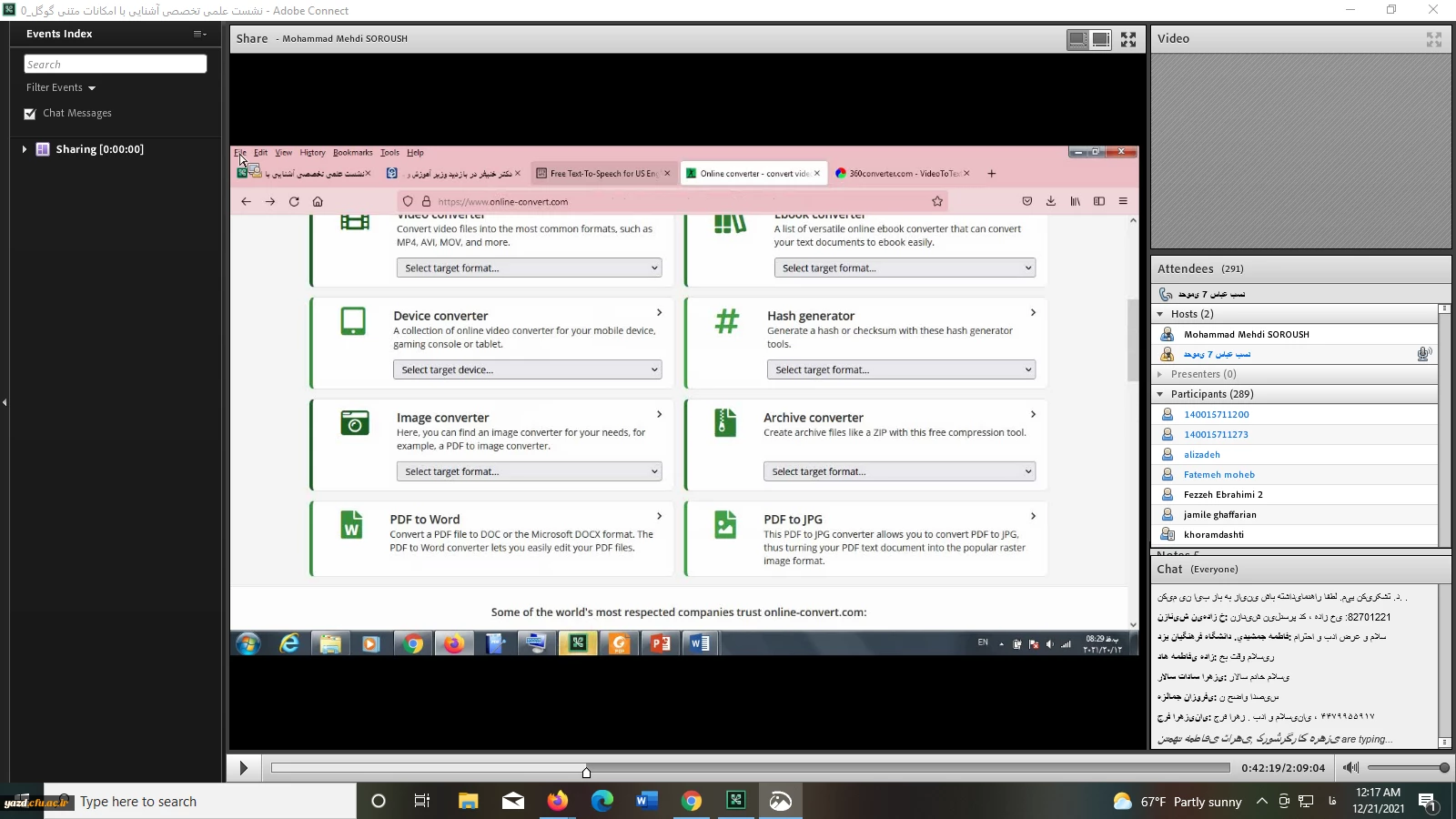The height and width of the screenshot is (819, 1456).
Task: Click the Firefox taskbar icon
Action: (557, 801)
